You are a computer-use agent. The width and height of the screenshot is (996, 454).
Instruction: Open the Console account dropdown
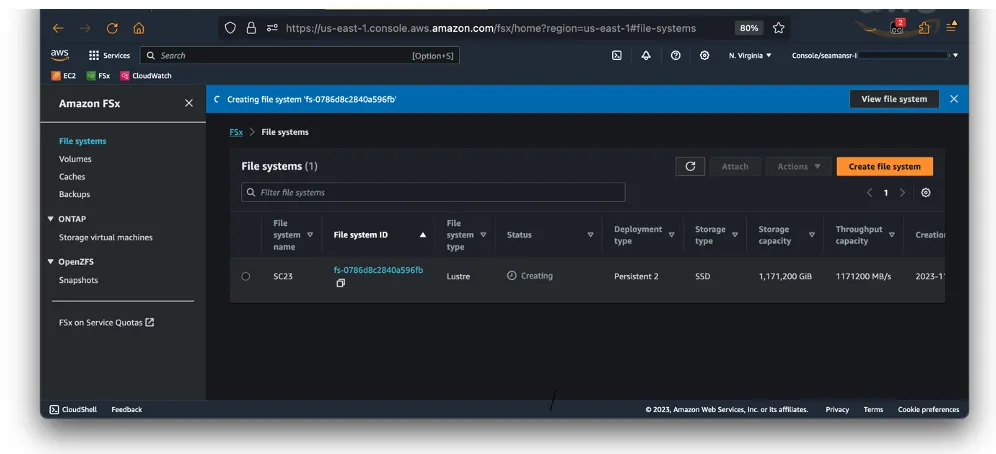[x=875, y=55]
